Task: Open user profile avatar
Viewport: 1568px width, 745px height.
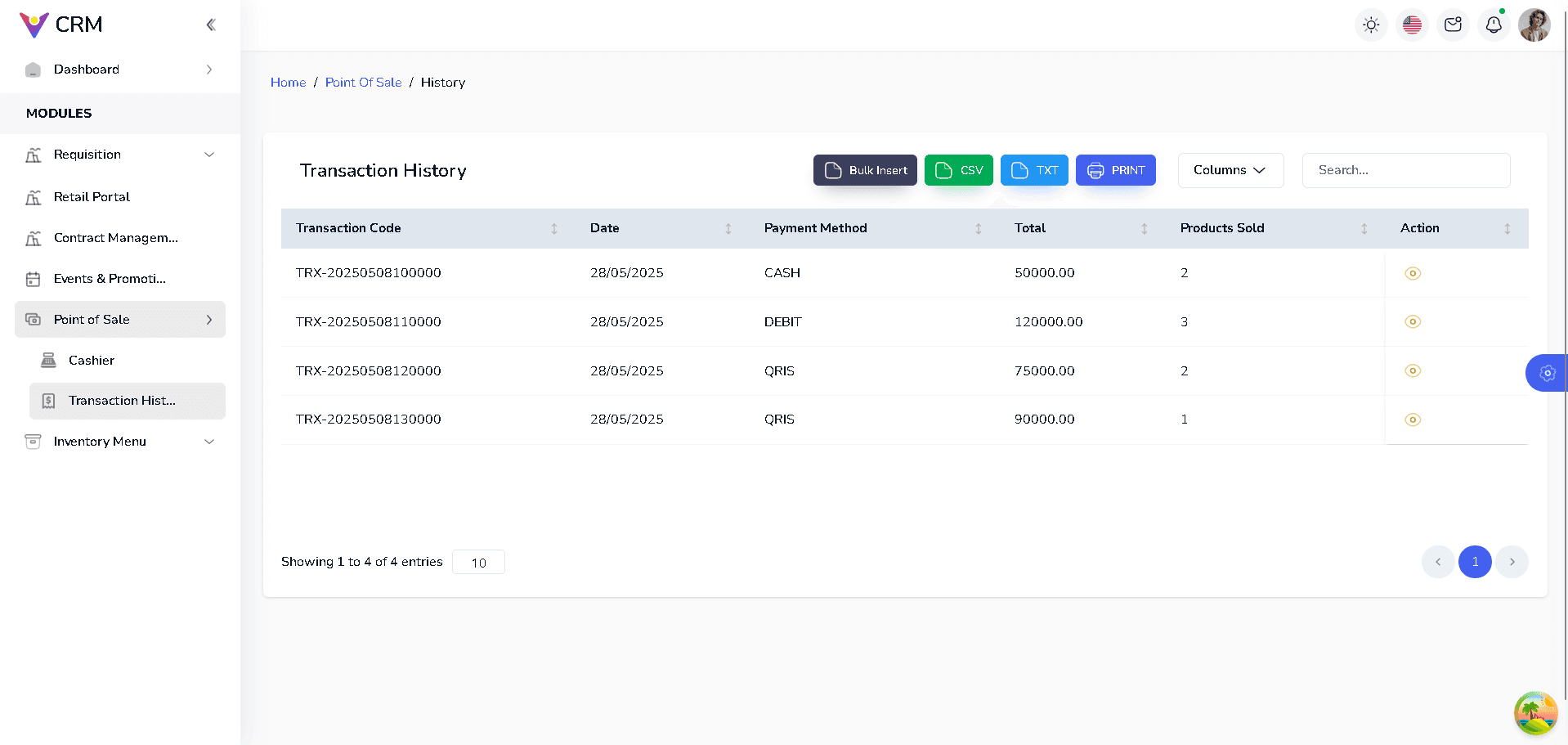Action: tap(1534, 25)
